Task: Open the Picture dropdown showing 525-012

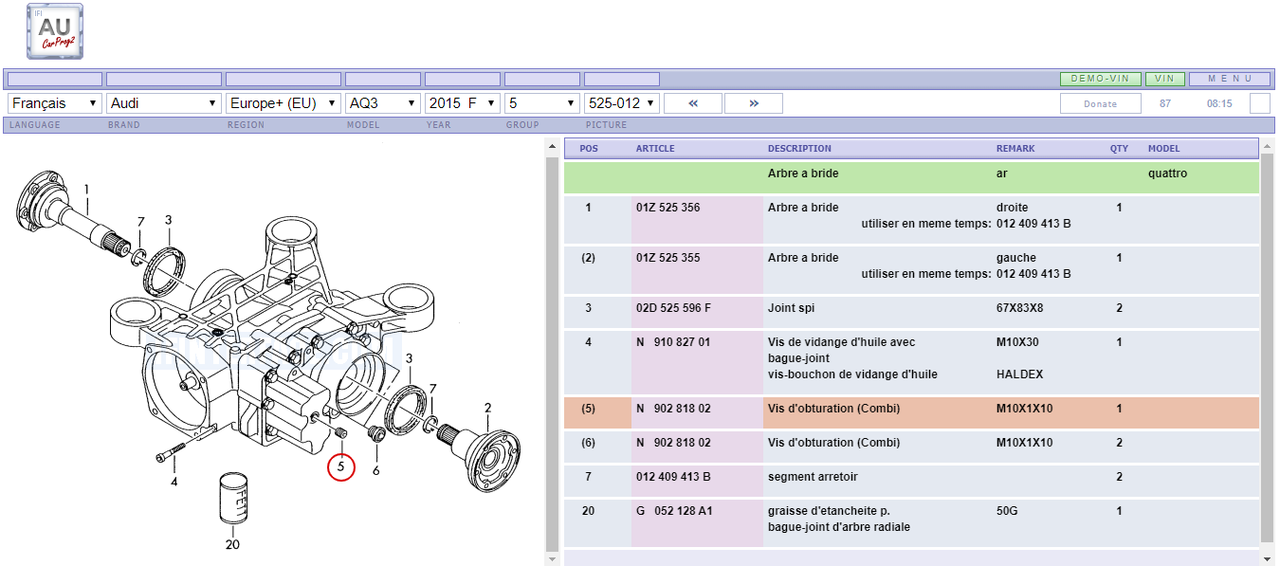Action: click(622, 103)
